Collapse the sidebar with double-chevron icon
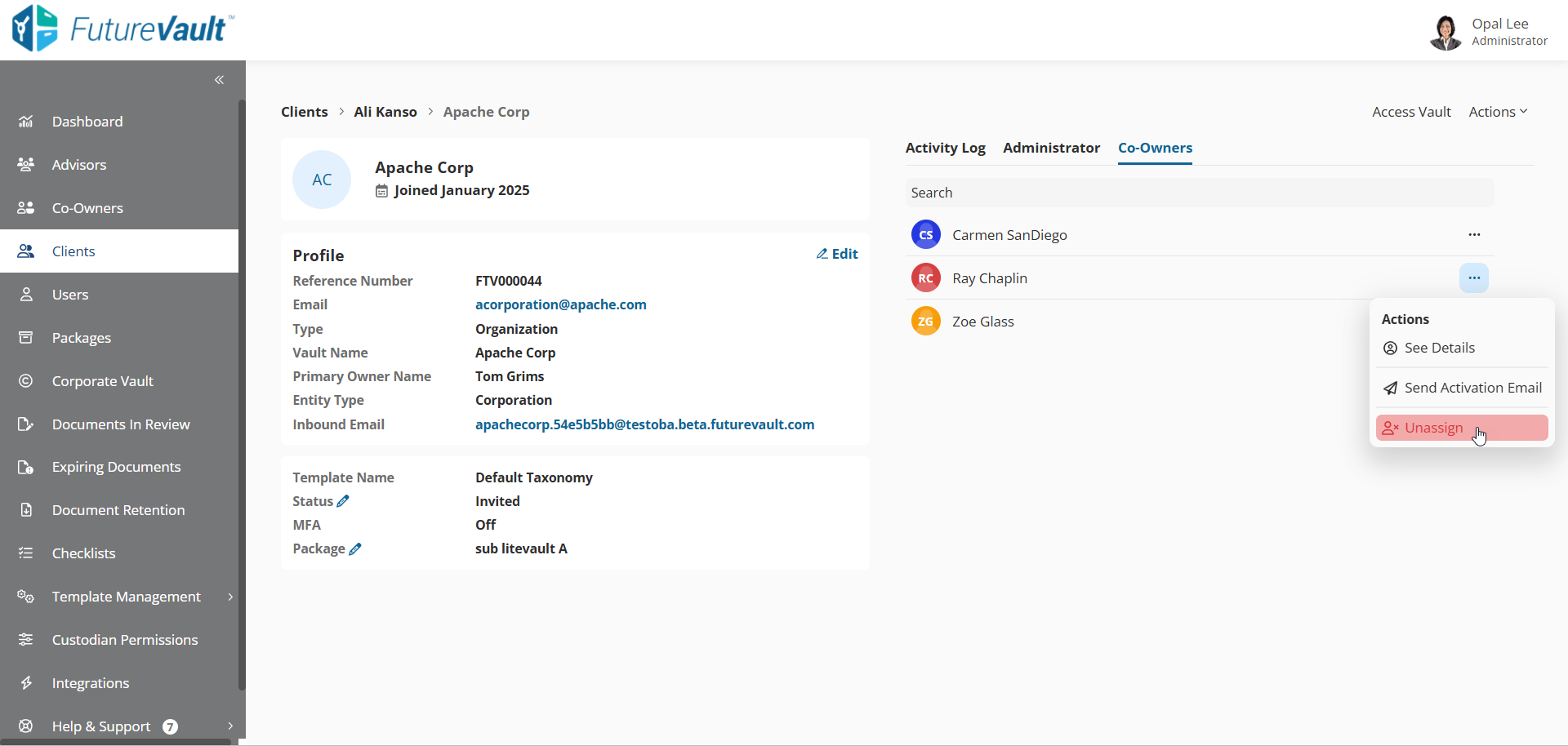 [x=219, y=80]
